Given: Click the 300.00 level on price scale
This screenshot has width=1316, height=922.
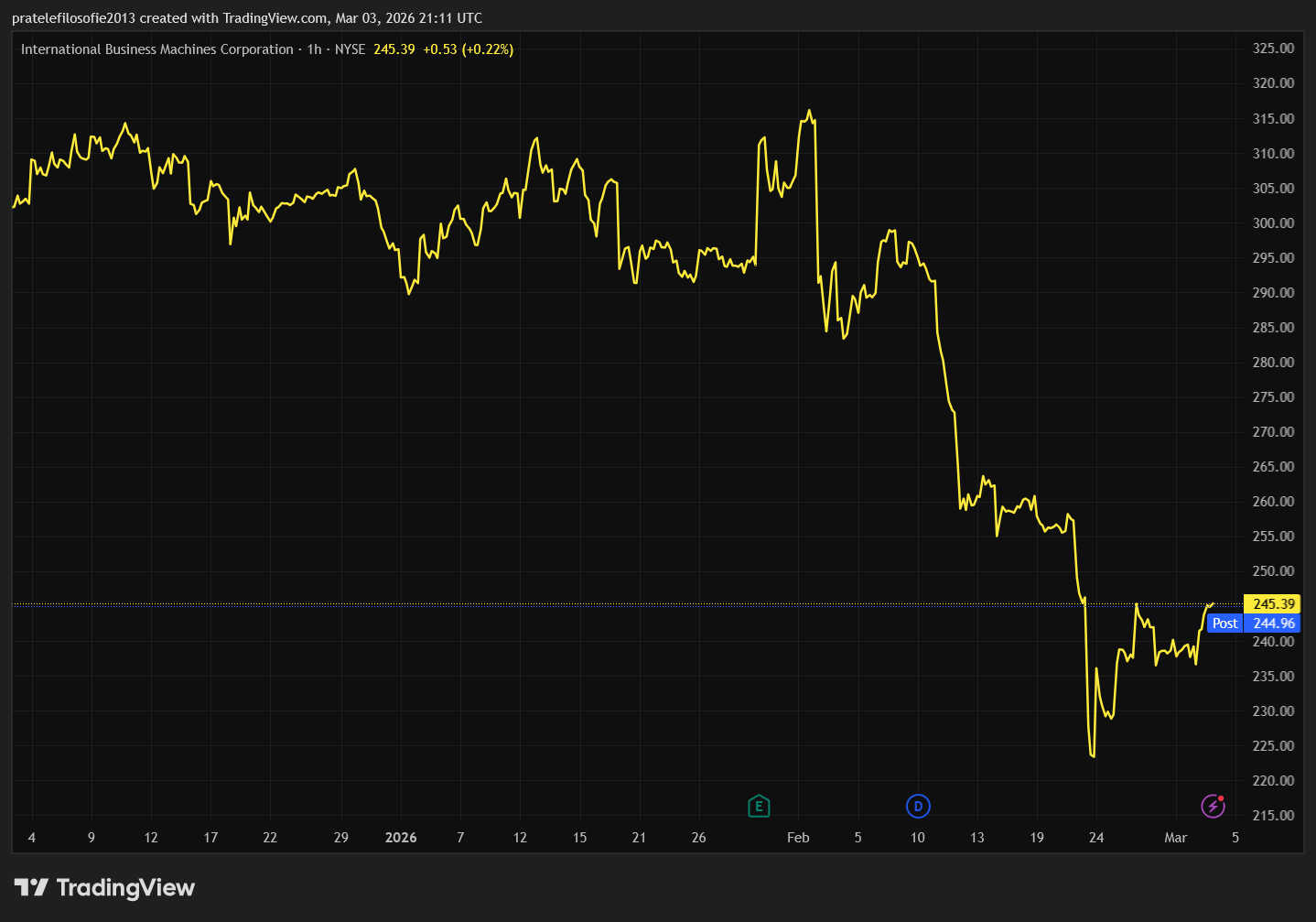Looking at the screenshot, I should pos(1273,223).
